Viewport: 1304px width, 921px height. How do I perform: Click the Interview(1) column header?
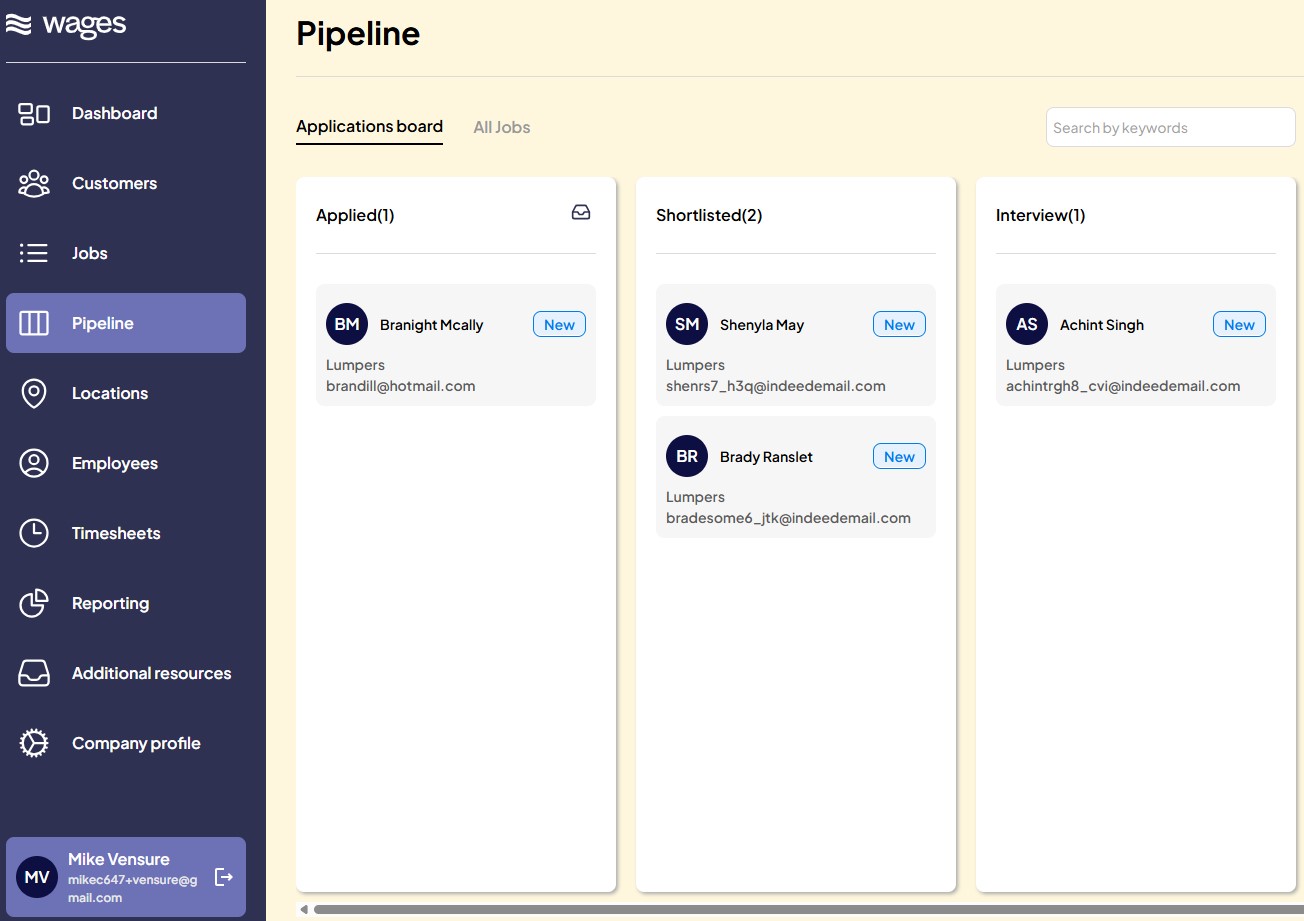tap(1040, 215)
